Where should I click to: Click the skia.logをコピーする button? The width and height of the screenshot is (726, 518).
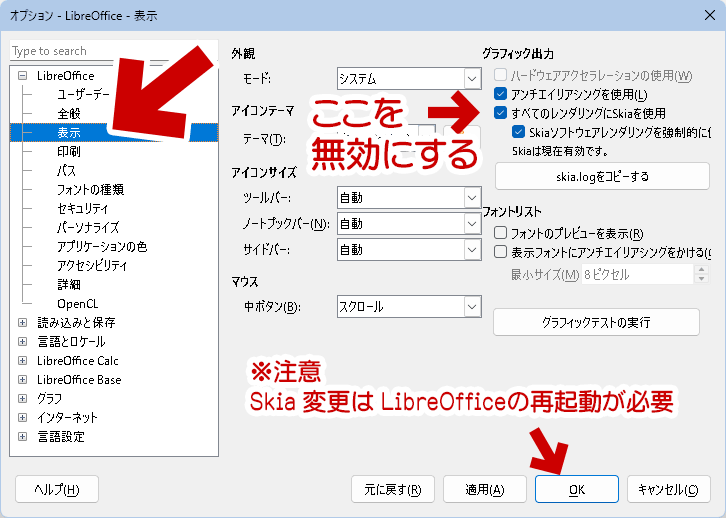[x=602, y=176]
